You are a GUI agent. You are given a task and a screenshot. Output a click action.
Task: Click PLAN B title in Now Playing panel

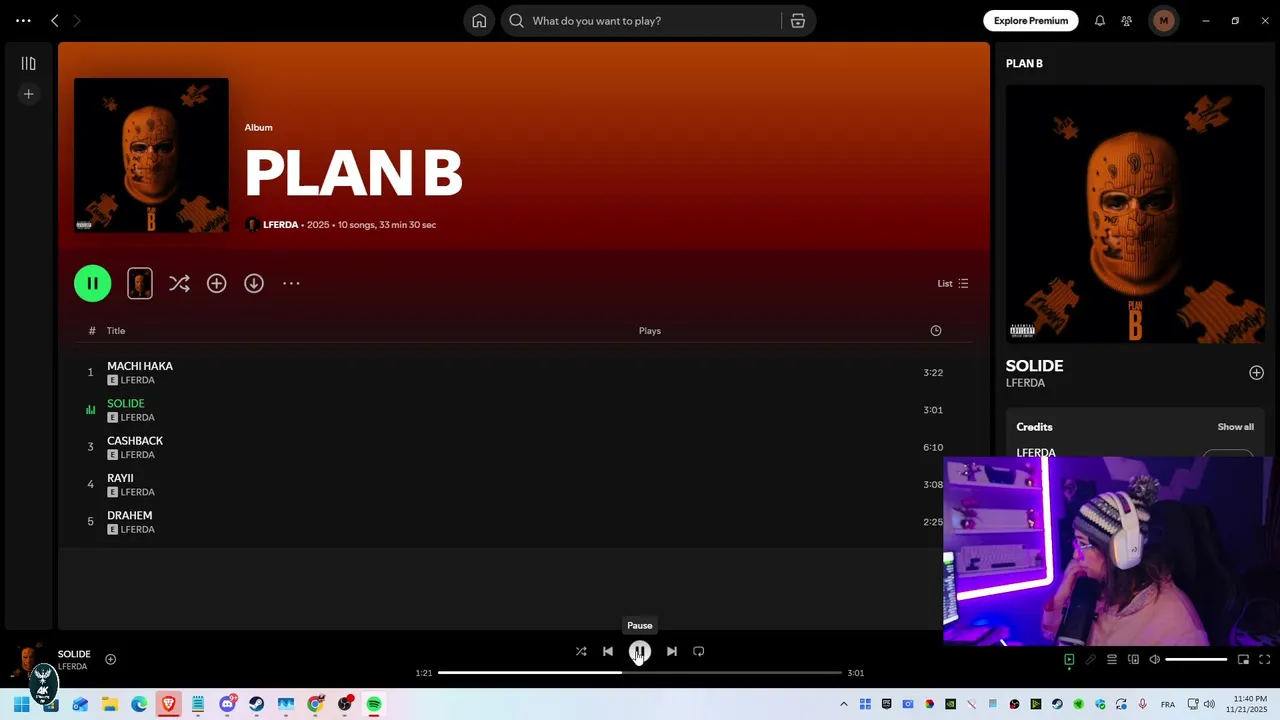point(1024,63)
